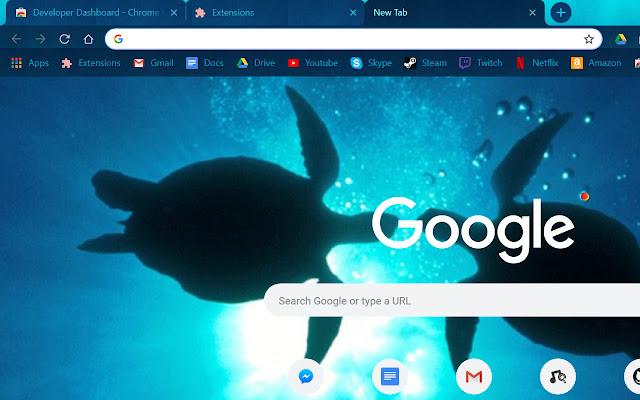Open the Google Drive extension icon in toolbar
The width and height of the screenshot is (640, 400).
click(x=620, y=39)
